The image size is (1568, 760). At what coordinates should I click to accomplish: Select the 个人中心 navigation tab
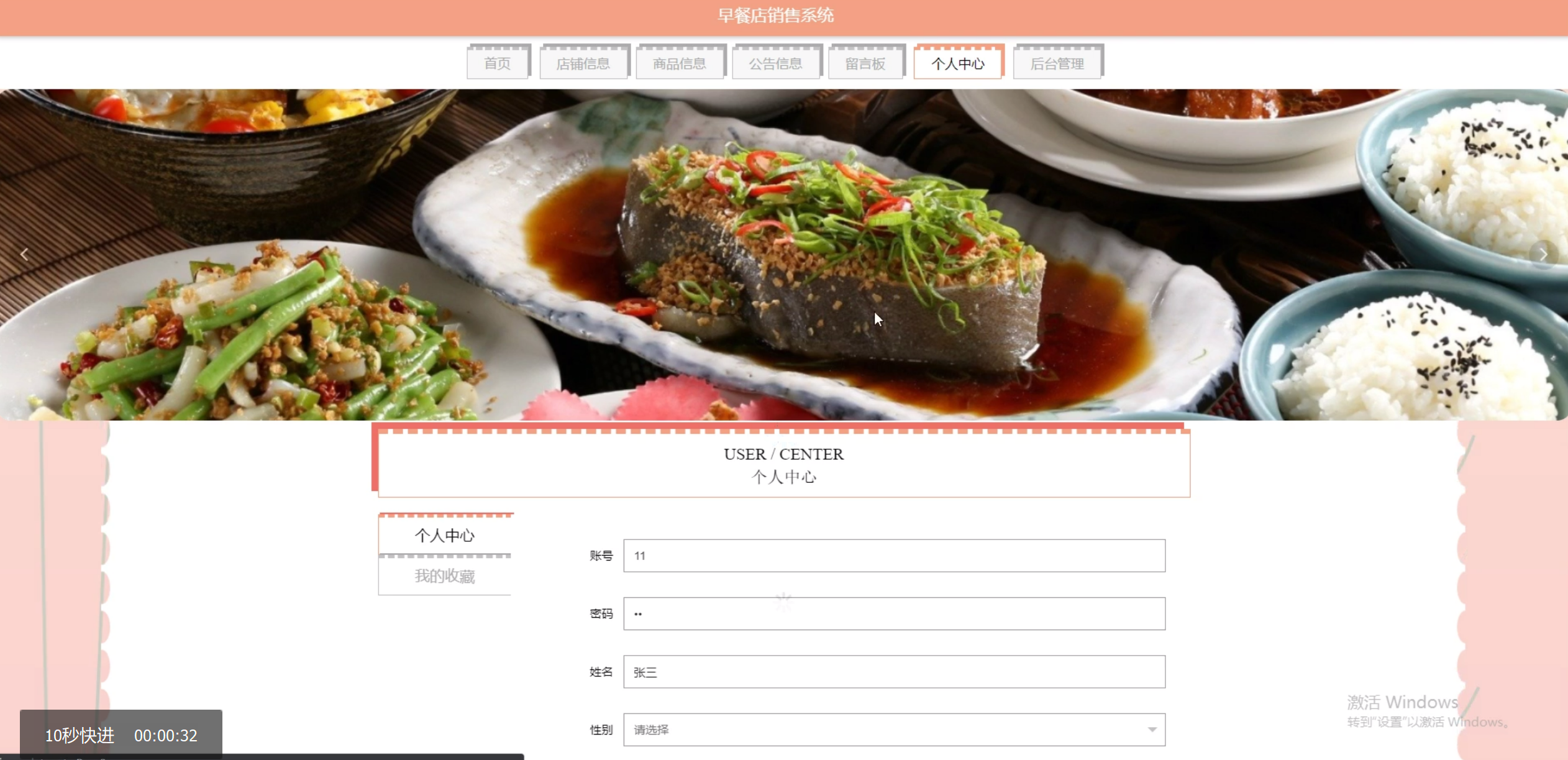point(957,63)
